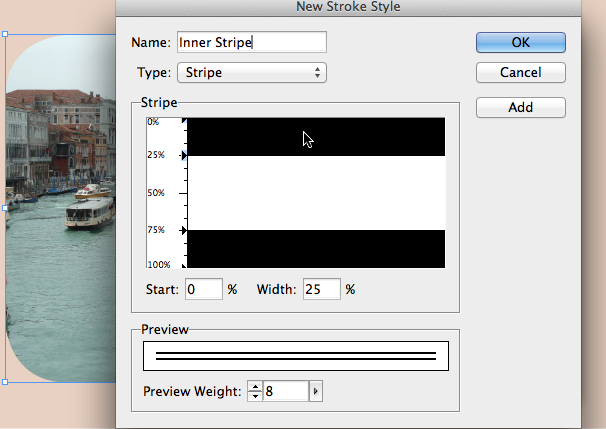Select the stripe marker at 25% on ruler
The height and width of the screenshot is (429, 606).
(x=184, y=155)
